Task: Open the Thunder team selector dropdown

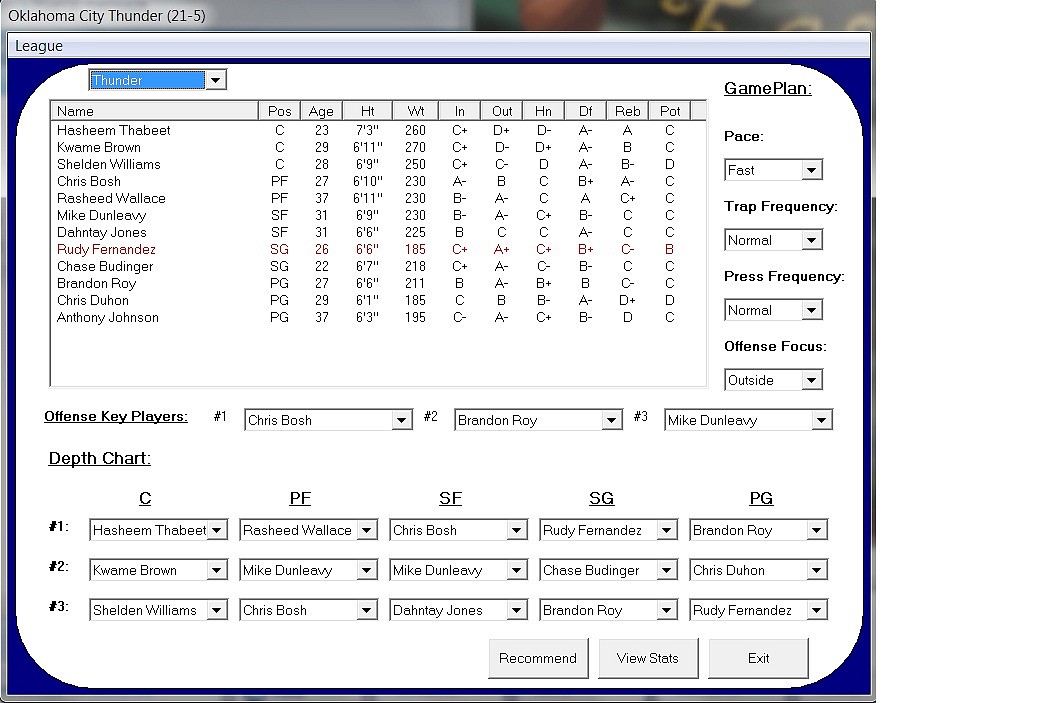Action: 158,80
